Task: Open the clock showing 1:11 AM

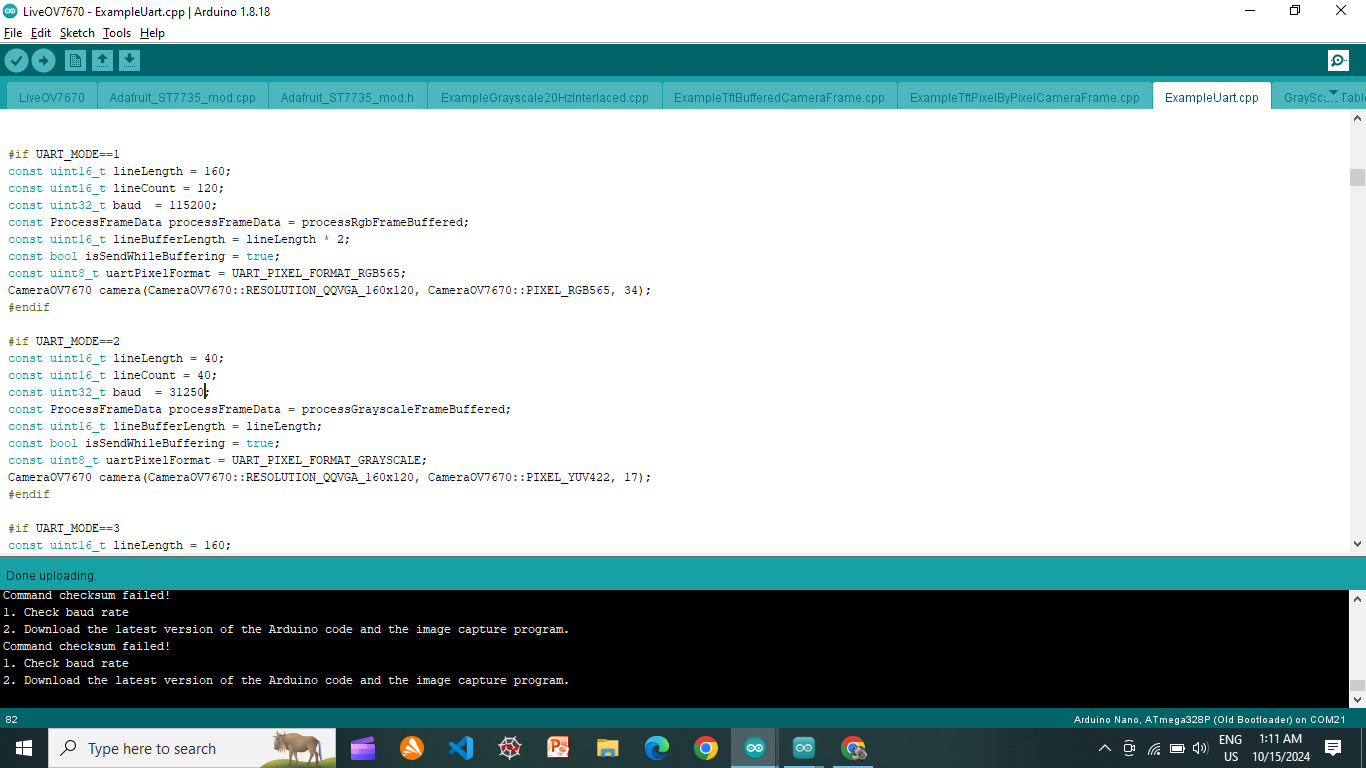Action: point(1280,748)
